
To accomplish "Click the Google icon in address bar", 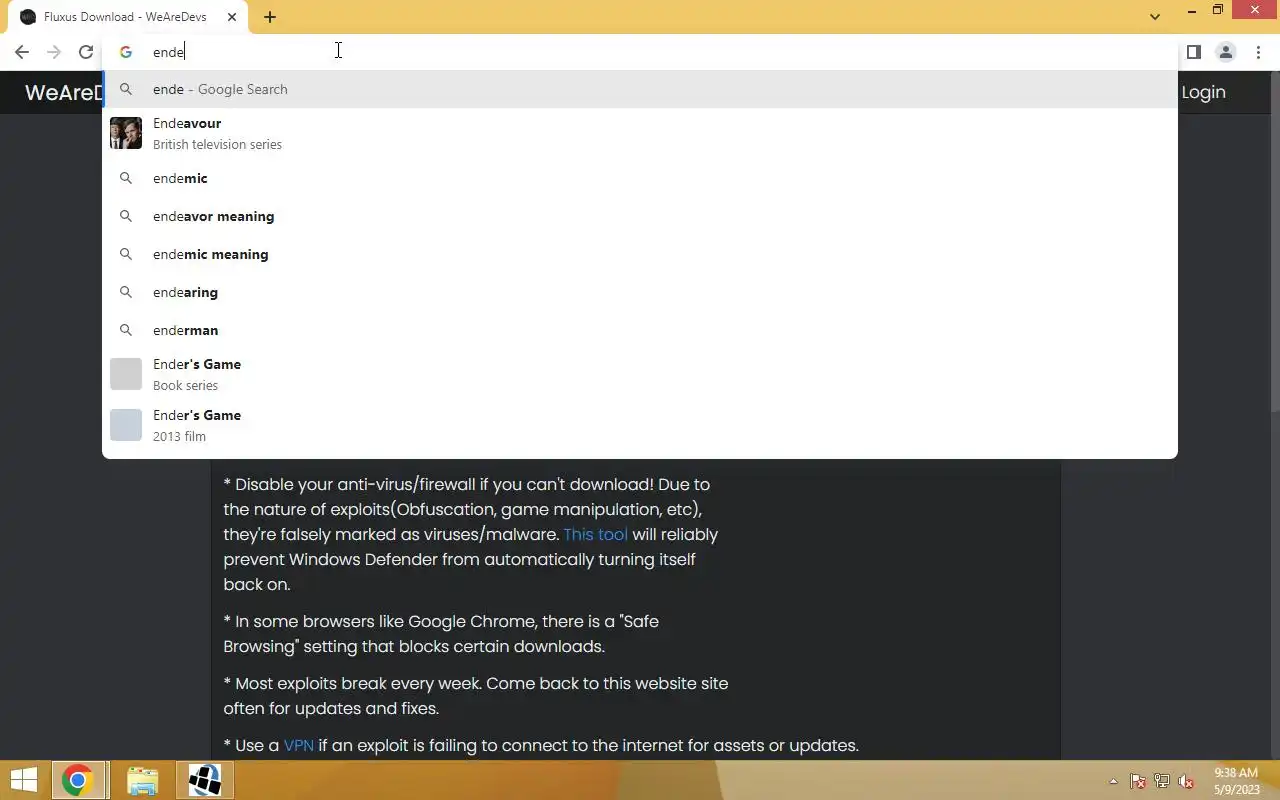I will [126, 52].
